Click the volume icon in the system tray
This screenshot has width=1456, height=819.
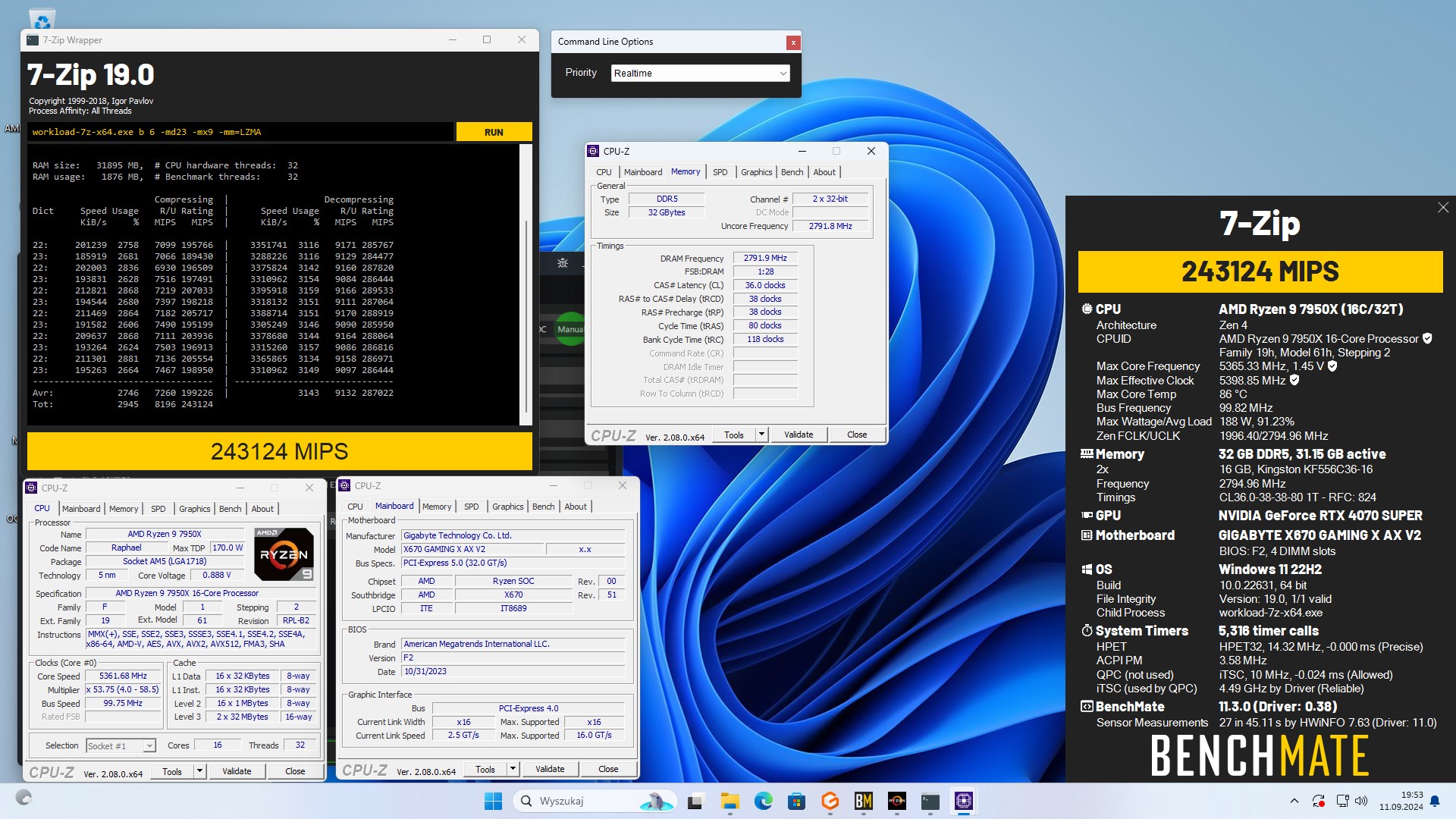coord(1361,801)
